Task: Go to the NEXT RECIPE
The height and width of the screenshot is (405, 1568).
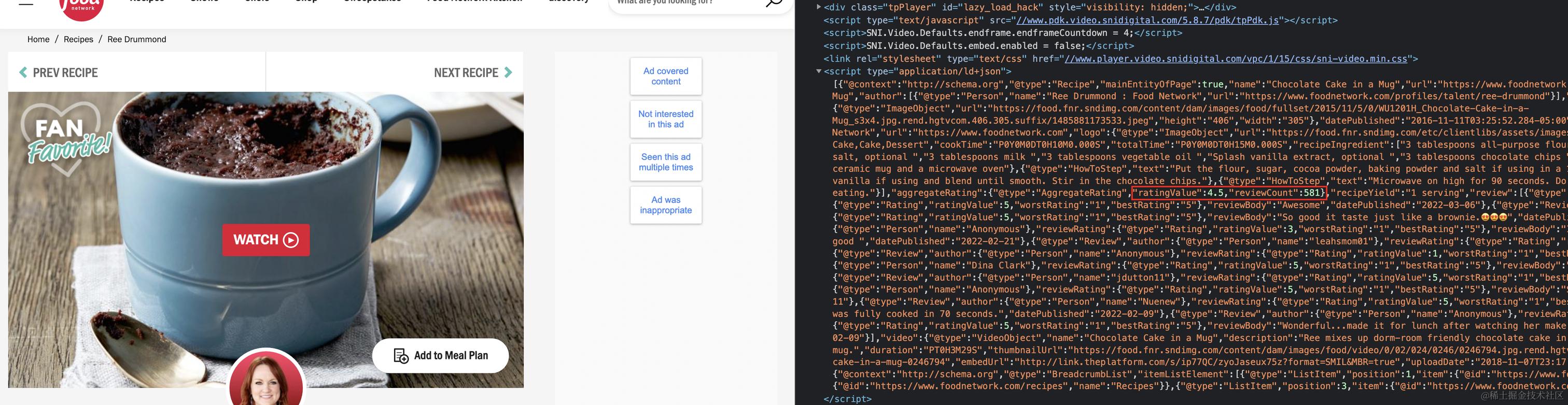Action: tap(473, 73)
